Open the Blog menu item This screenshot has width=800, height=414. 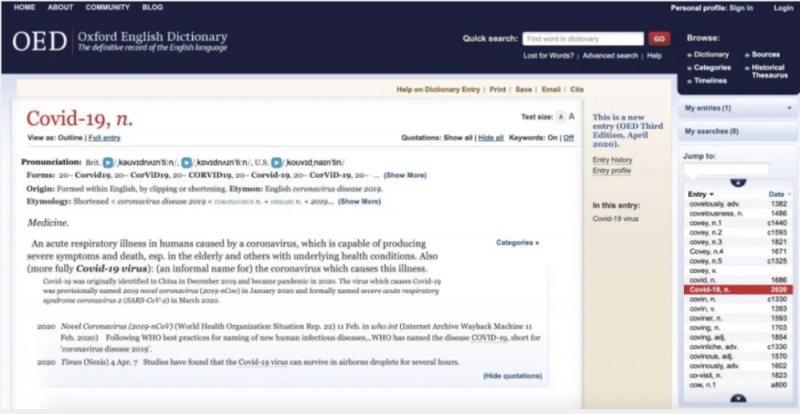(x=152, y=7)
